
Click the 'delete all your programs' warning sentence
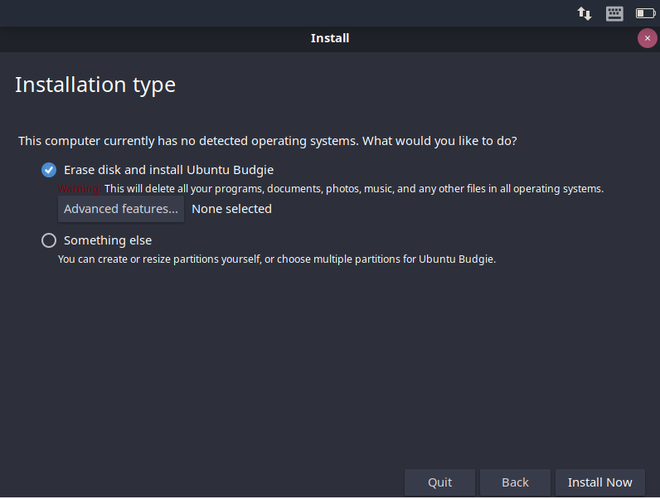[354, 188]
